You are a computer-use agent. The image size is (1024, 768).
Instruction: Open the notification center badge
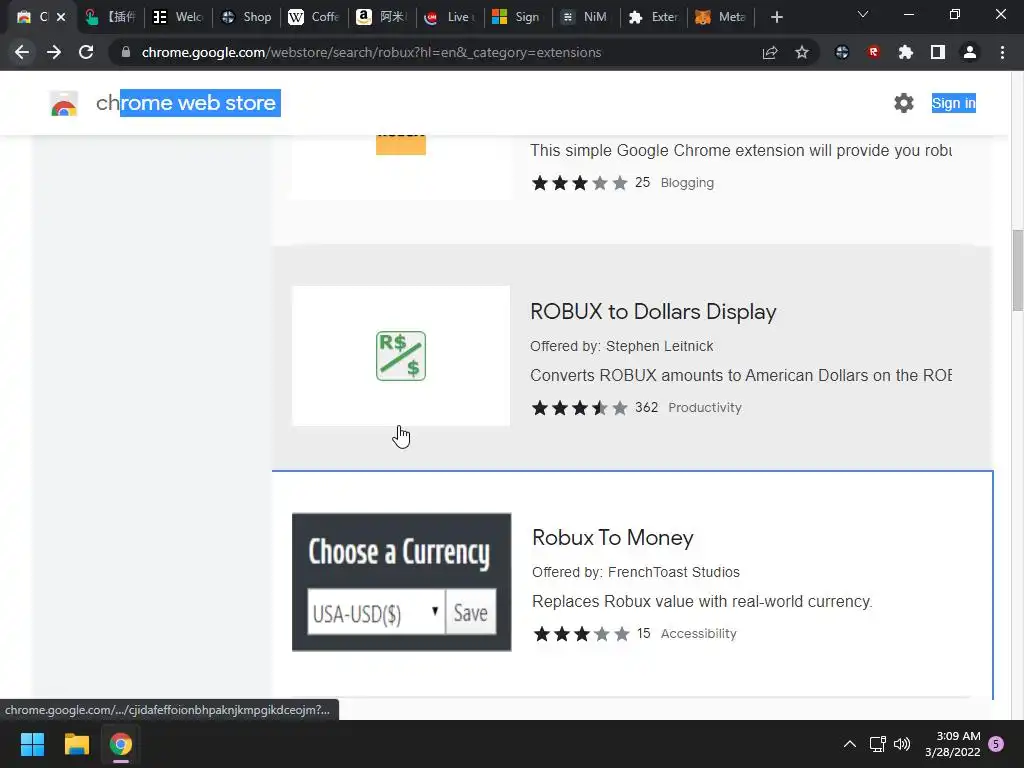[996, 744]
